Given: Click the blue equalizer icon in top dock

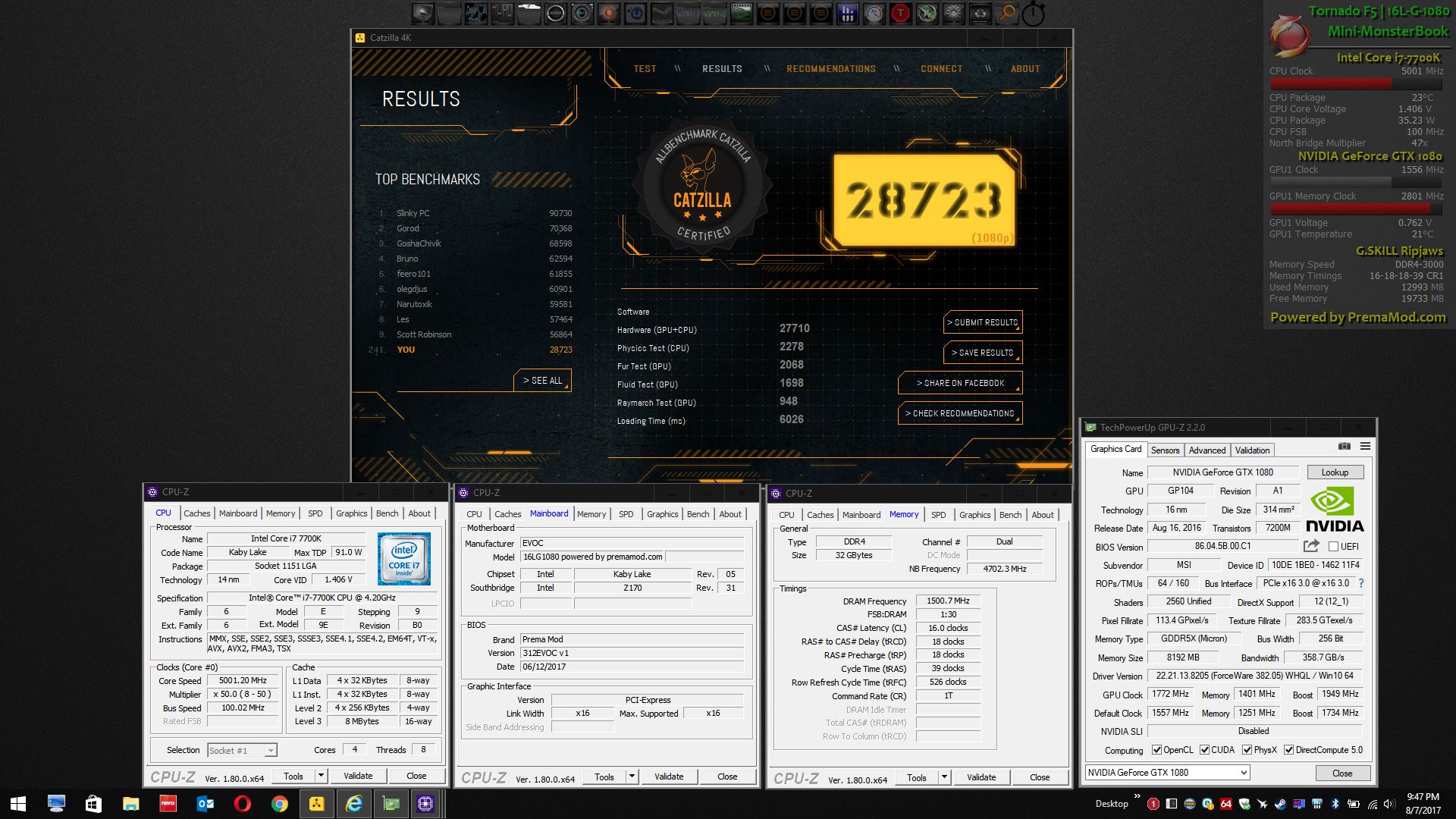Looking at the screenshot, I should point(847,13).
